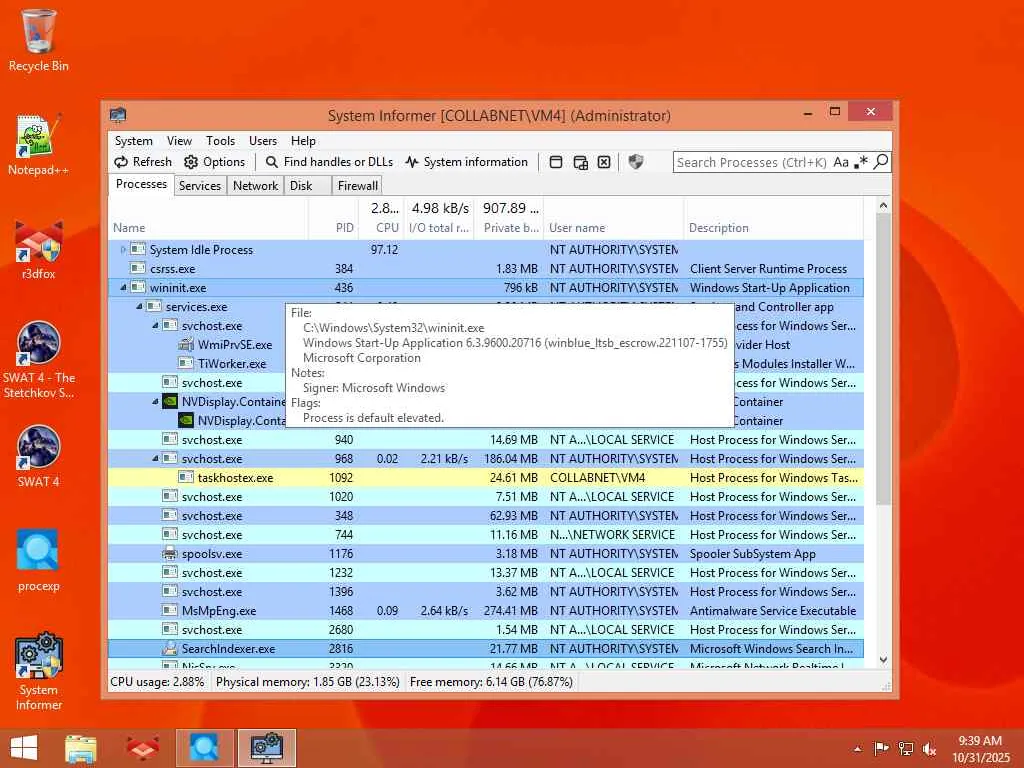1024x768 pixels.
Task: Open Find handles or DLLs
Action: pos(329,162)
